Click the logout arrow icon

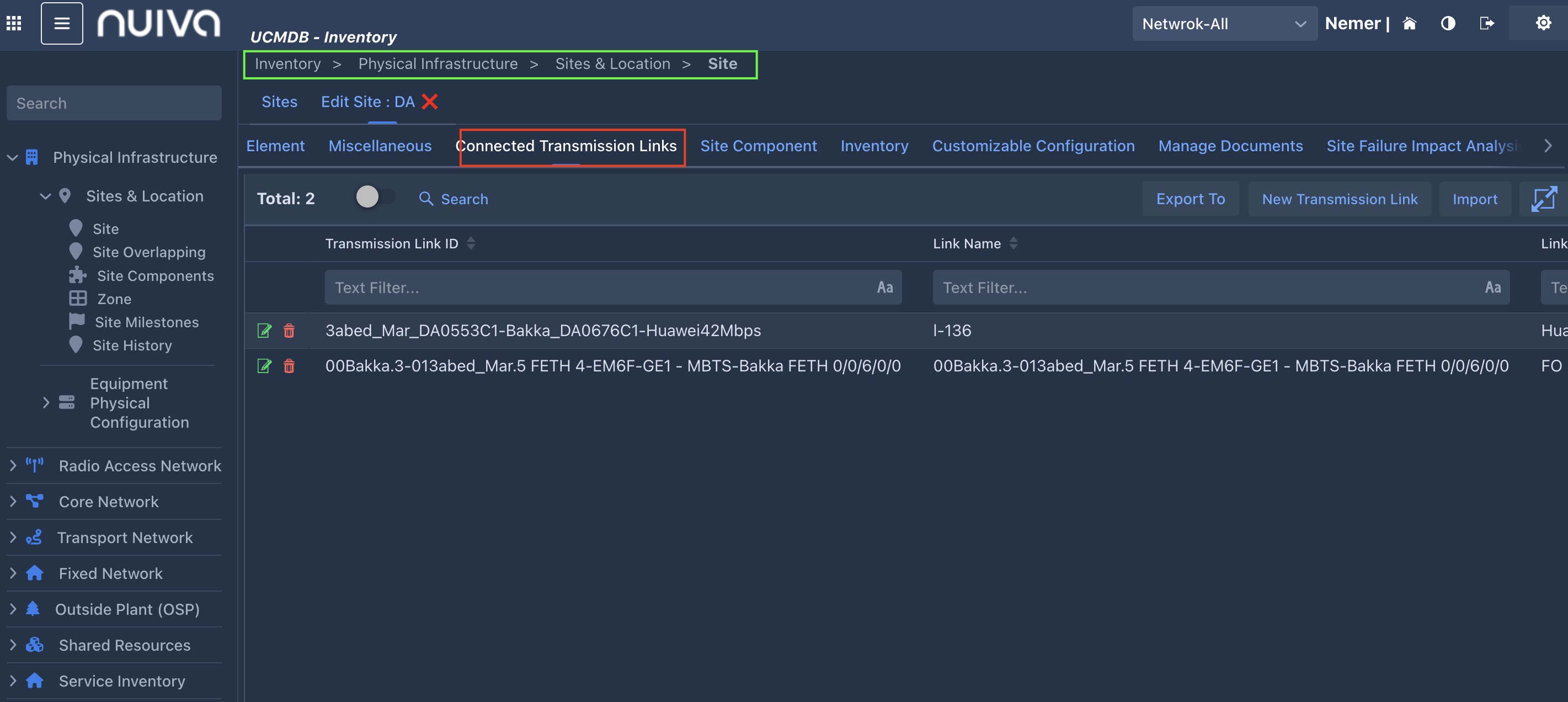(1486, 23)
